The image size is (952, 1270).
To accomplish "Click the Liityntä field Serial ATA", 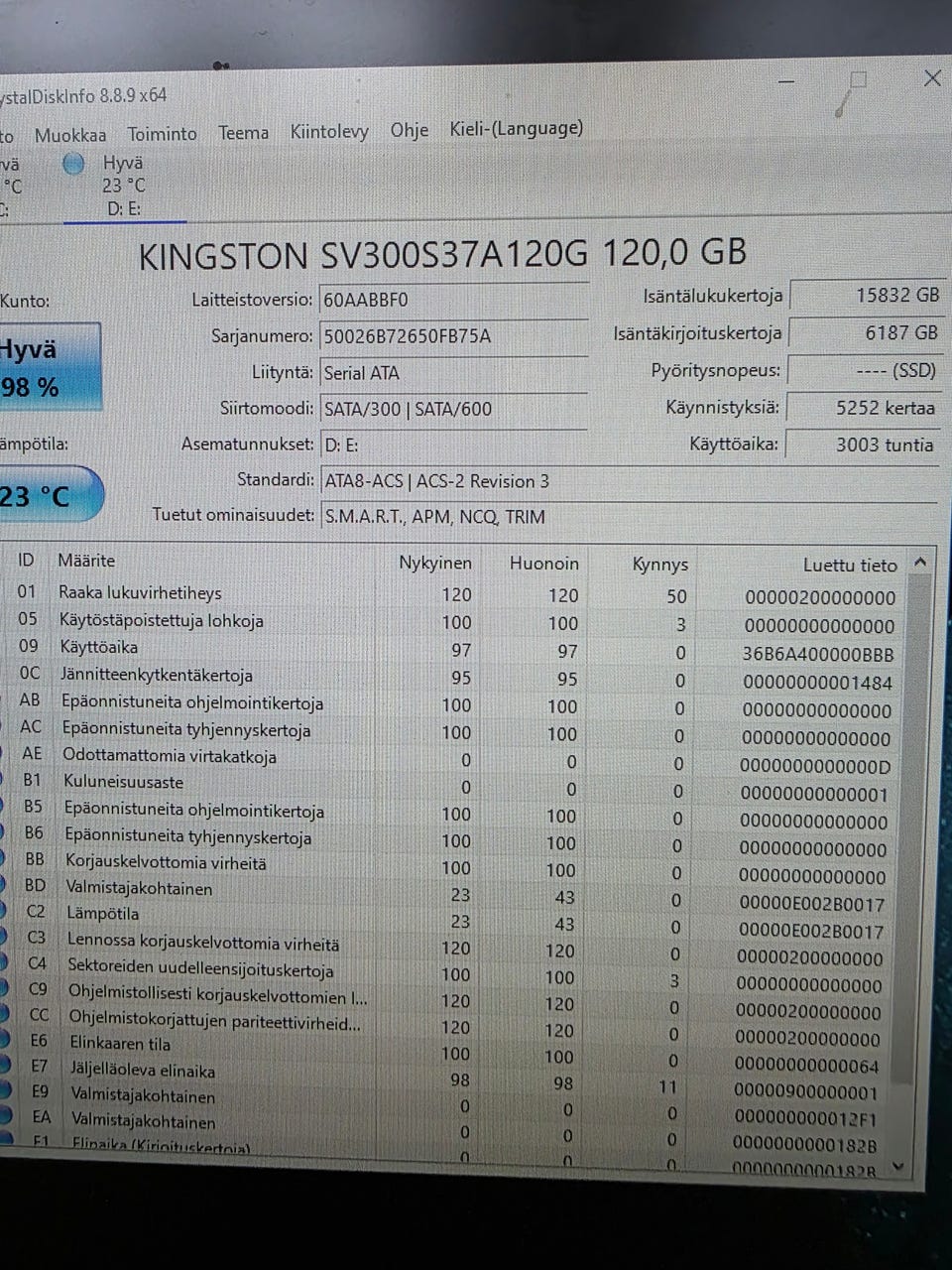I will (454, 373).
